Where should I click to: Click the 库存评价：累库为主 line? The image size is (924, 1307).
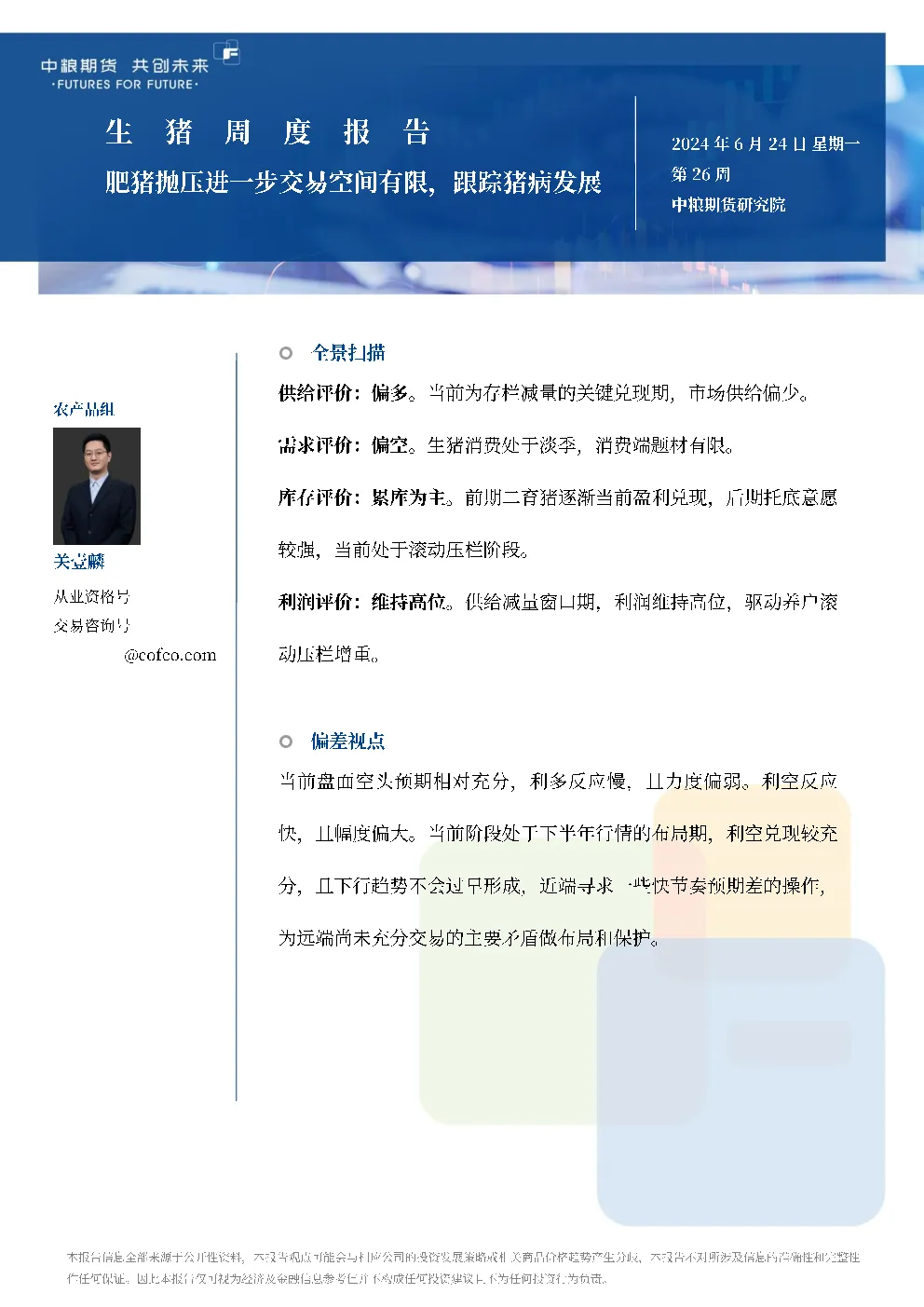558,497
